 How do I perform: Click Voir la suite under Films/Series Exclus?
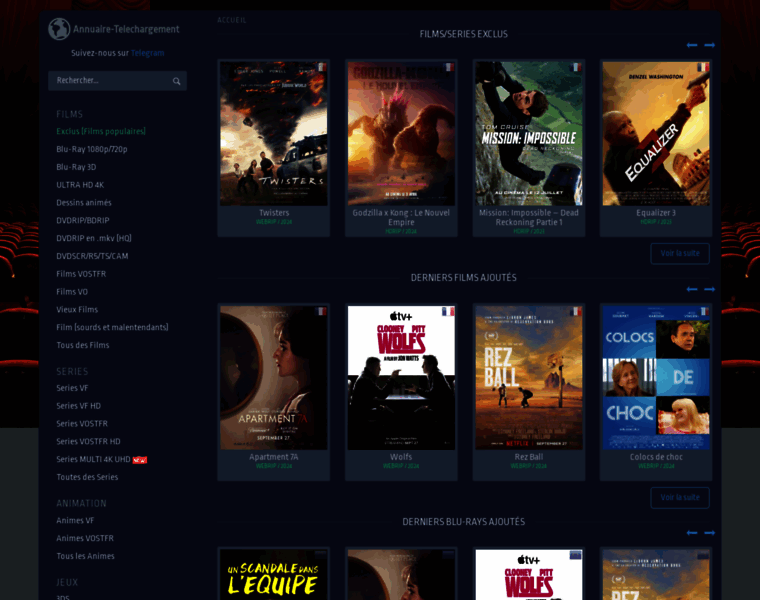tap(680, 253)
